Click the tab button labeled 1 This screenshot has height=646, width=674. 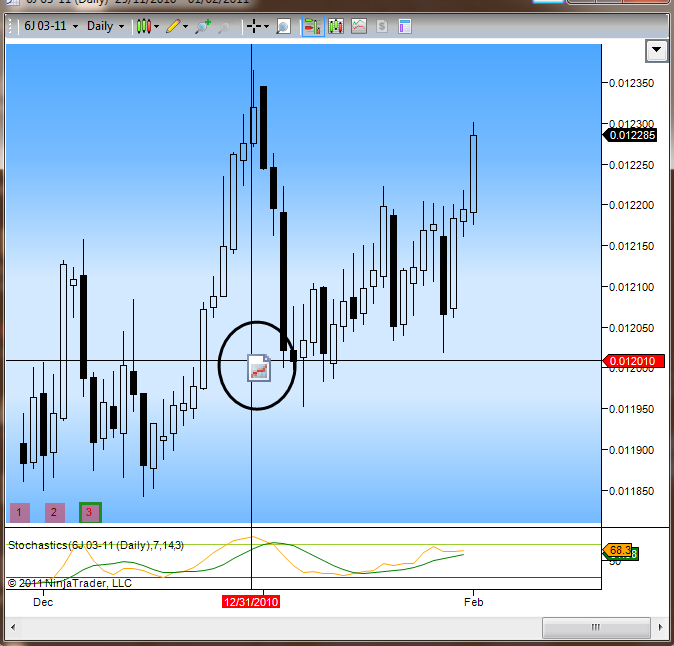tap(19, 512)
